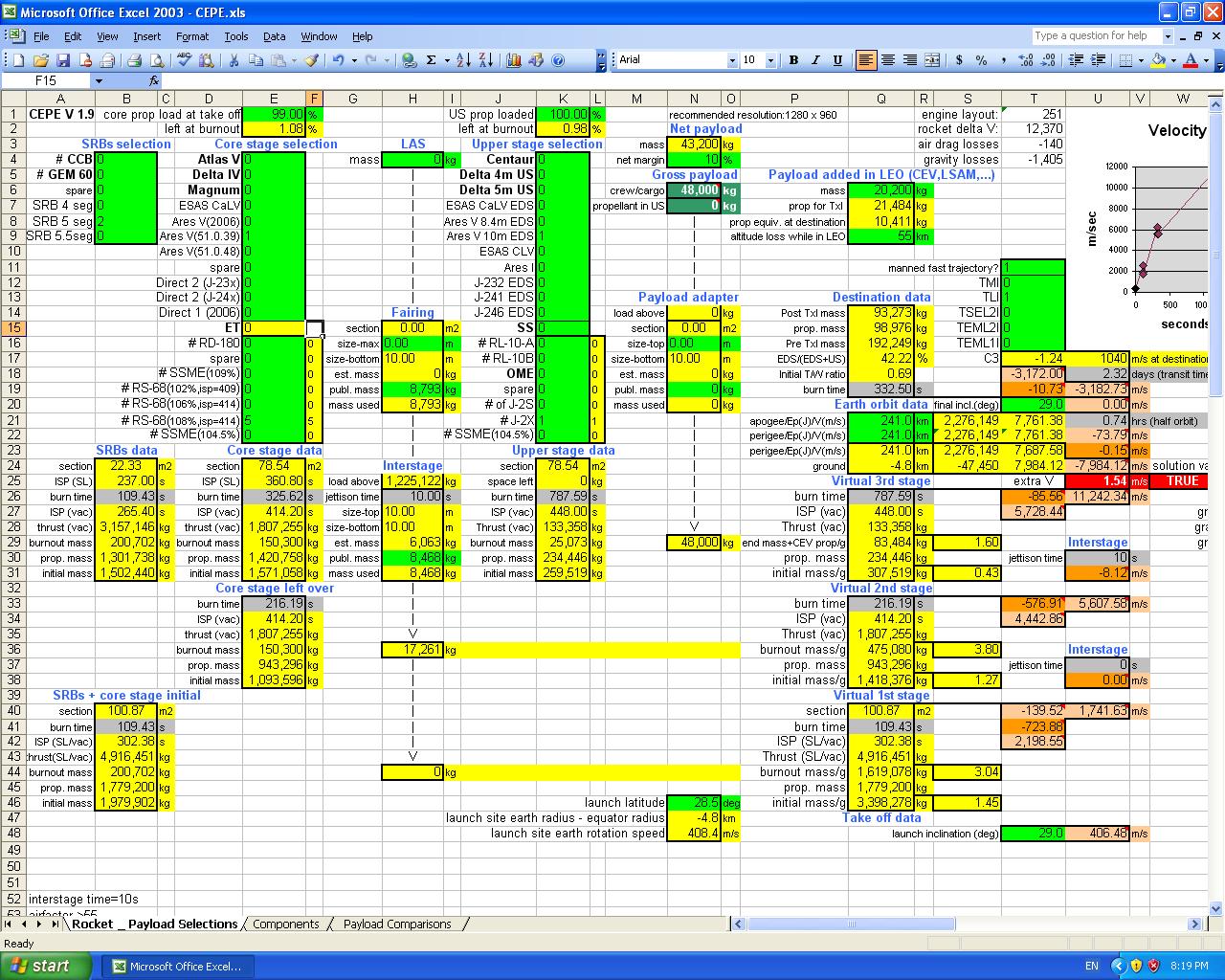This screenshot has height=980, width=1225.
Task: Expand the font size dropdown
Action: pyautogui.click(x=773, y=60)
